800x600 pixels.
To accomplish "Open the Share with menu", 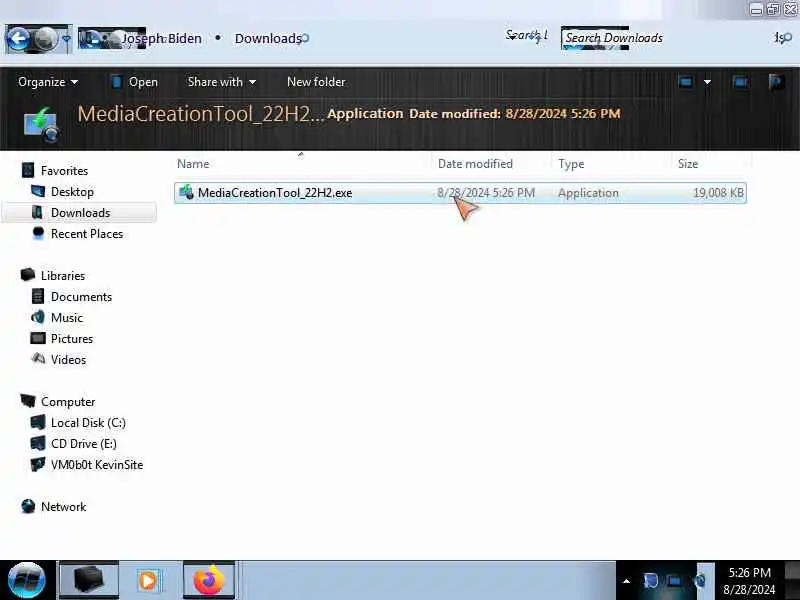I will point(222,82).
